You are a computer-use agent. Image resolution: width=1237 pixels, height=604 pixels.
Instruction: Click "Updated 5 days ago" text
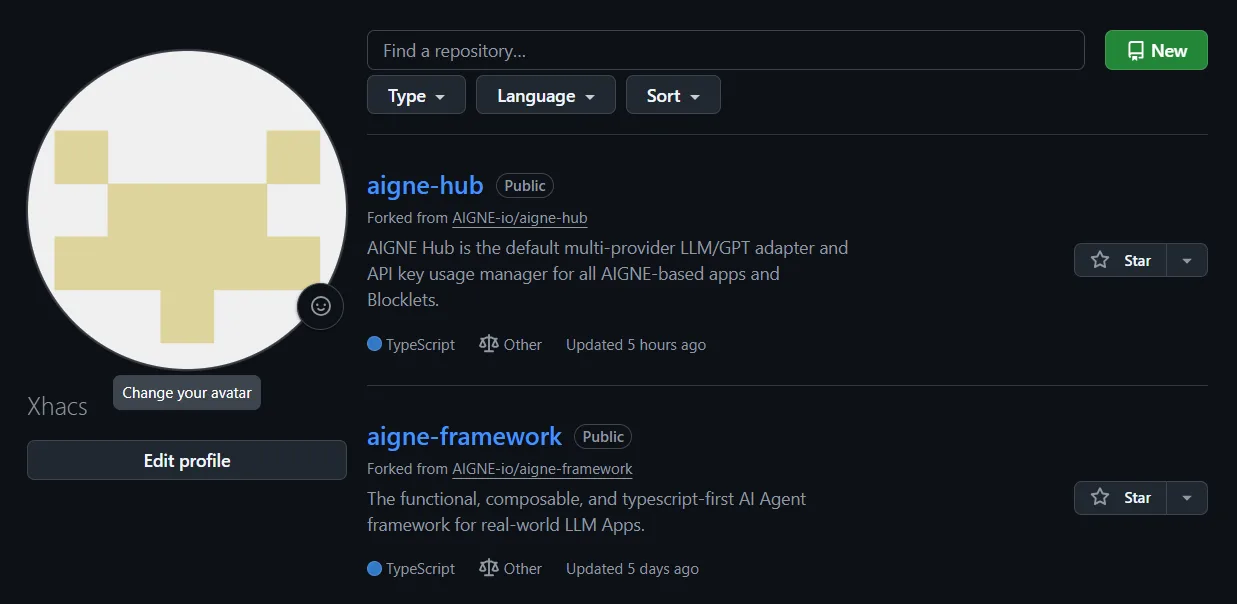(x=632, y=568)
